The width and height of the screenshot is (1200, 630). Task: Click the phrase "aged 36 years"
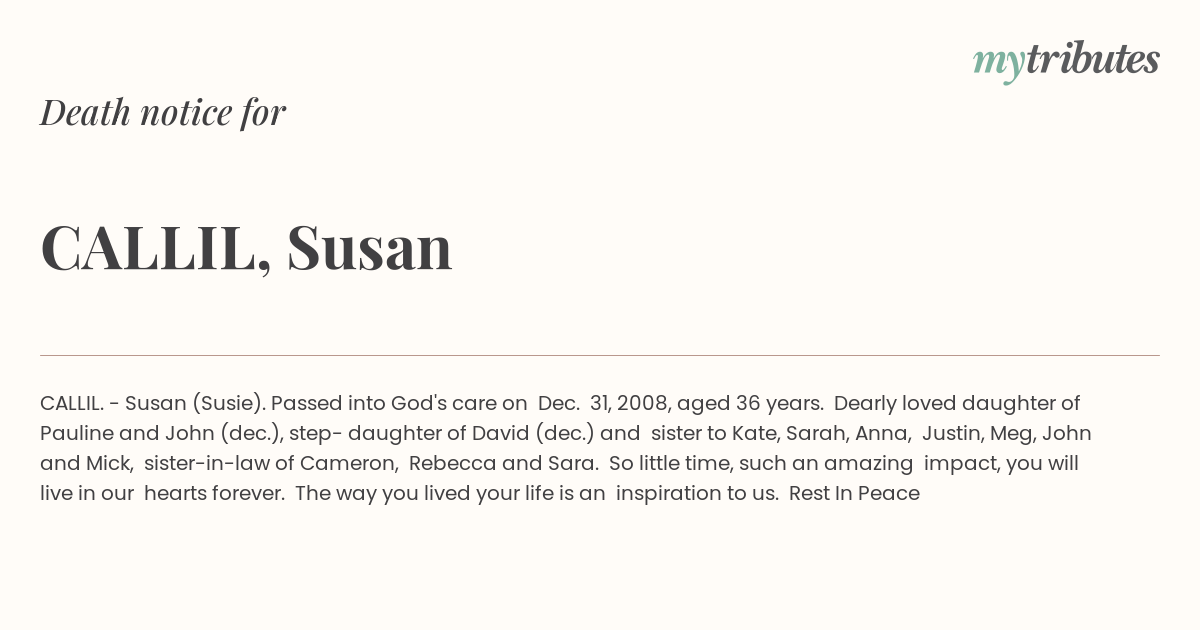pos(750,404)
